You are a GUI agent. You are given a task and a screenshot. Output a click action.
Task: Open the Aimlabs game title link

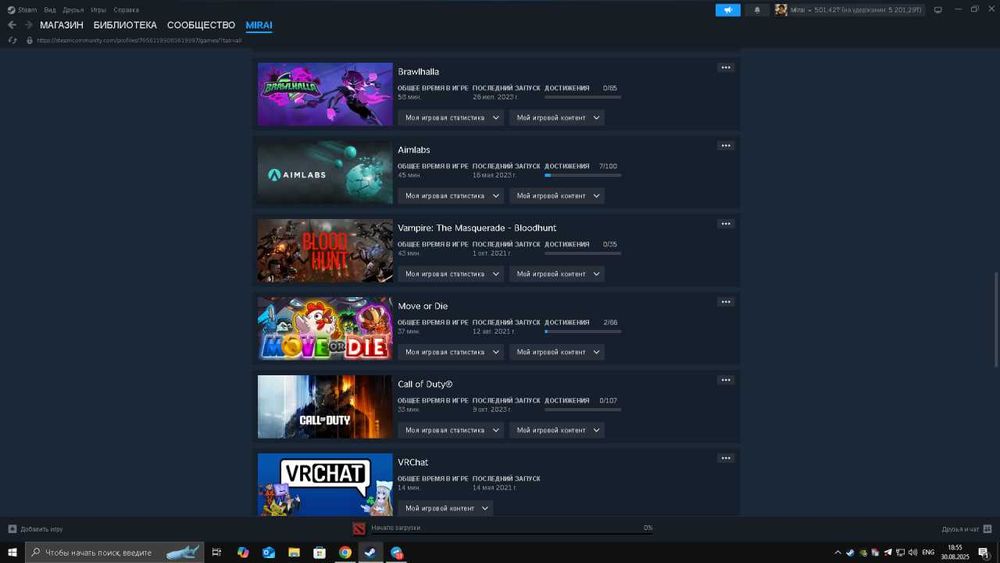[x=414, y=150]
